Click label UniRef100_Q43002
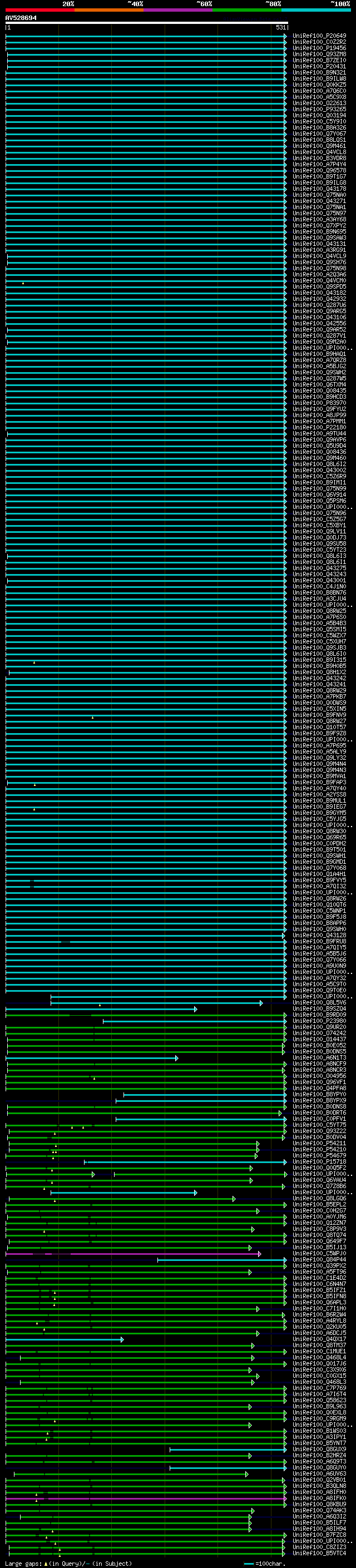The width and height of the screenshot is (356, 1568). coord(319,470)
